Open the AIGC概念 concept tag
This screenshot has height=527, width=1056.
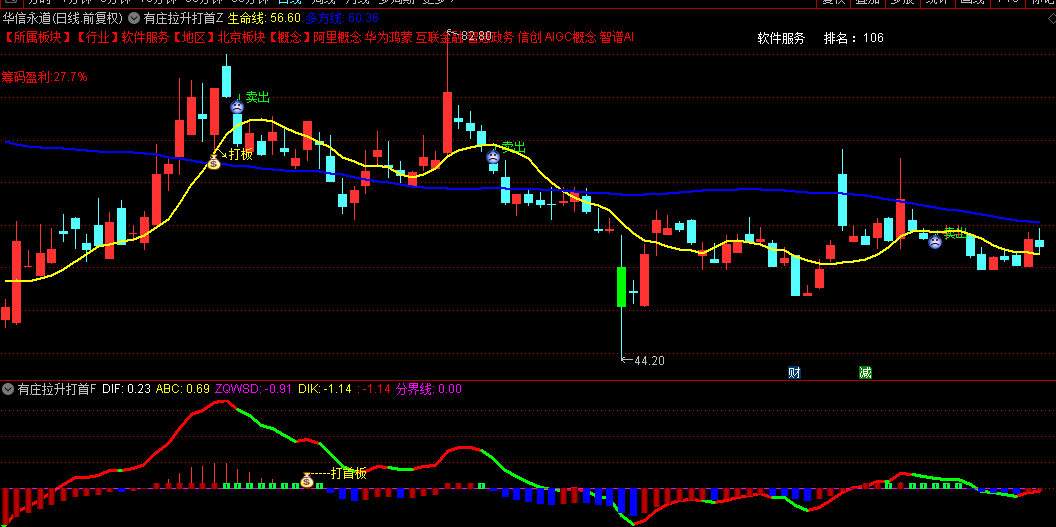pyautogui.click(x=571, y=37)
